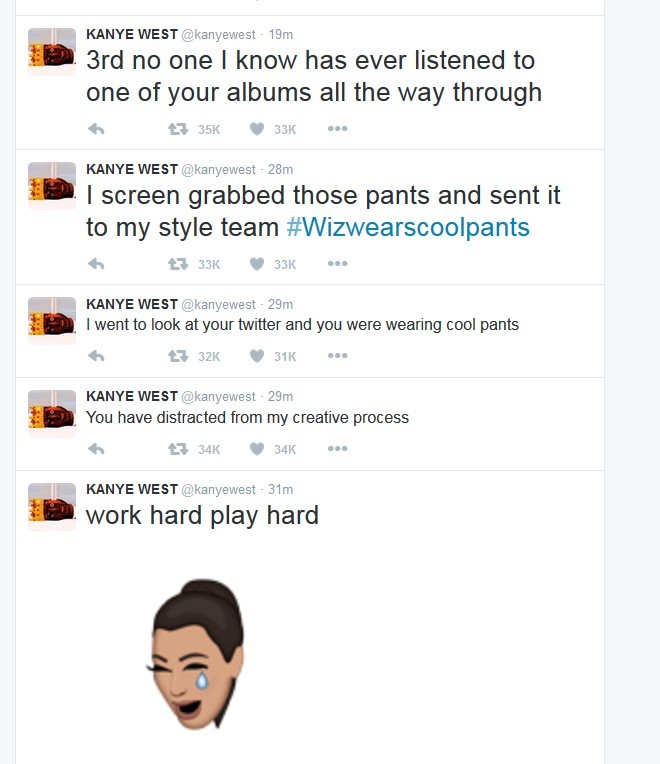Reply to the 'wearing cool pants' tweet

[x=96, y=356]
